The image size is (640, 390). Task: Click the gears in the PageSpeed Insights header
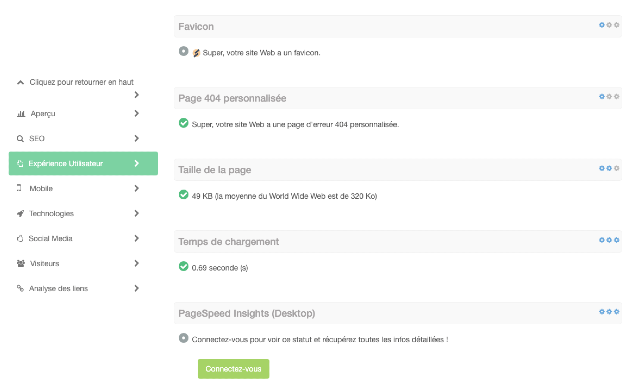[x=609, y=312]
